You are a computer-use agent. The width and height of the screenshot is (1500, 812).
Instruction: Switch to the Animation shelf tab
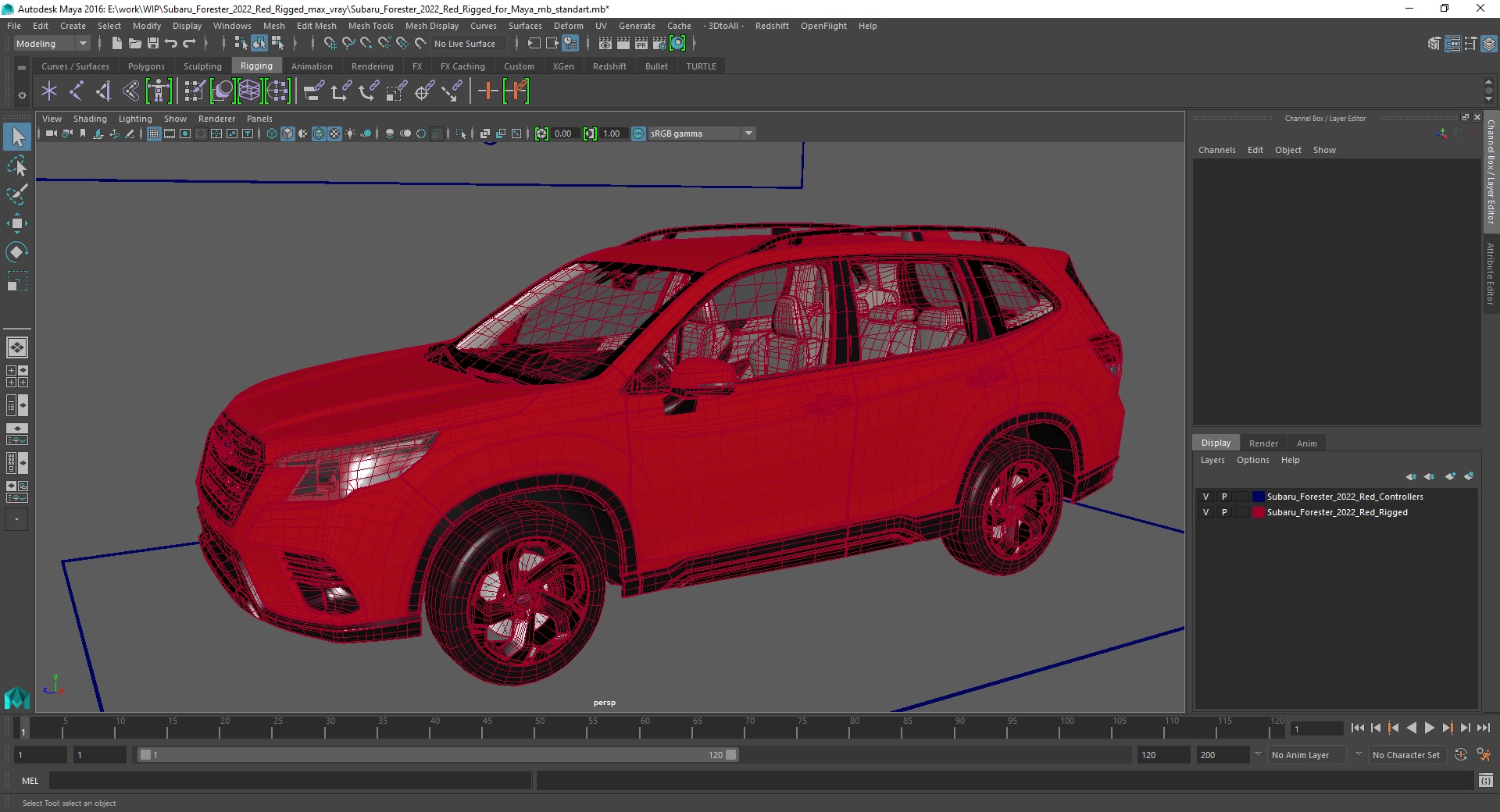tap(312, 66)
